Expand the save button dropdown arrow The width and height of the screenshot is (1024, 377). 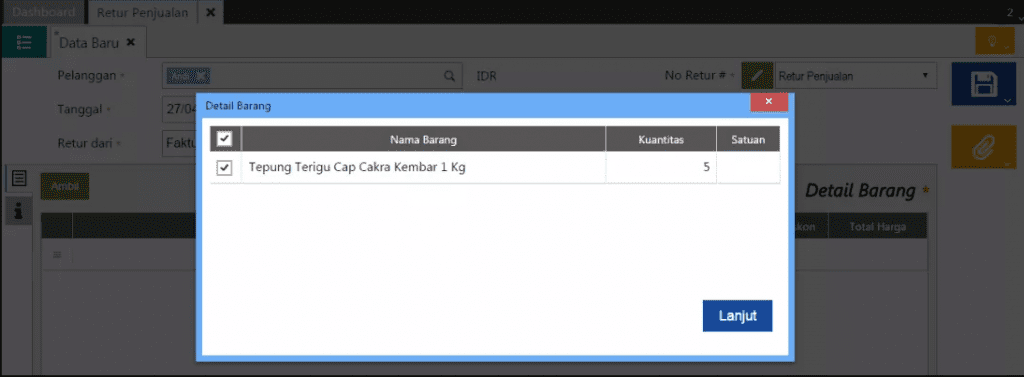pyautogui.click(x=1008, y=101)
